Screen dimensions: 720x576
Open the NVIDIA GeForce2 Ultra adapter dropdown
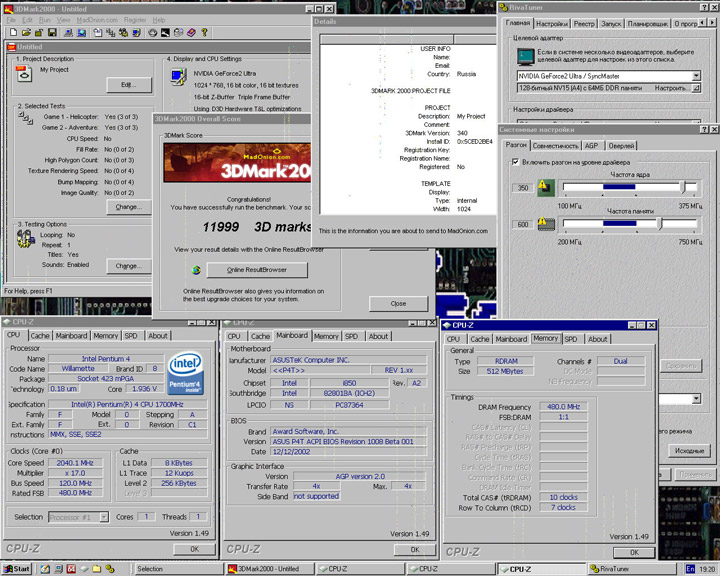point(695,75)
